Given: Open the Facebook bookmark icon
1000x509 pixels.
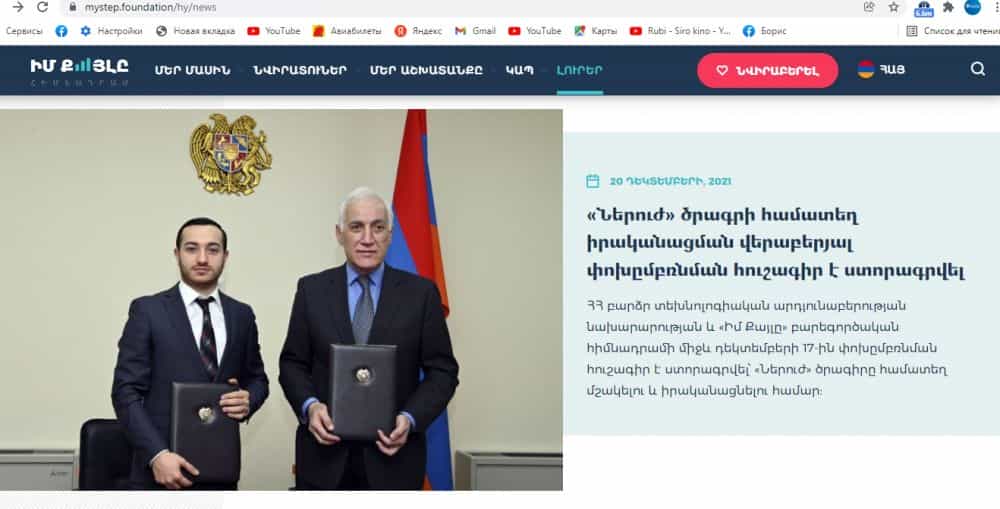Looking at the screenshot, I should point(61,31).
